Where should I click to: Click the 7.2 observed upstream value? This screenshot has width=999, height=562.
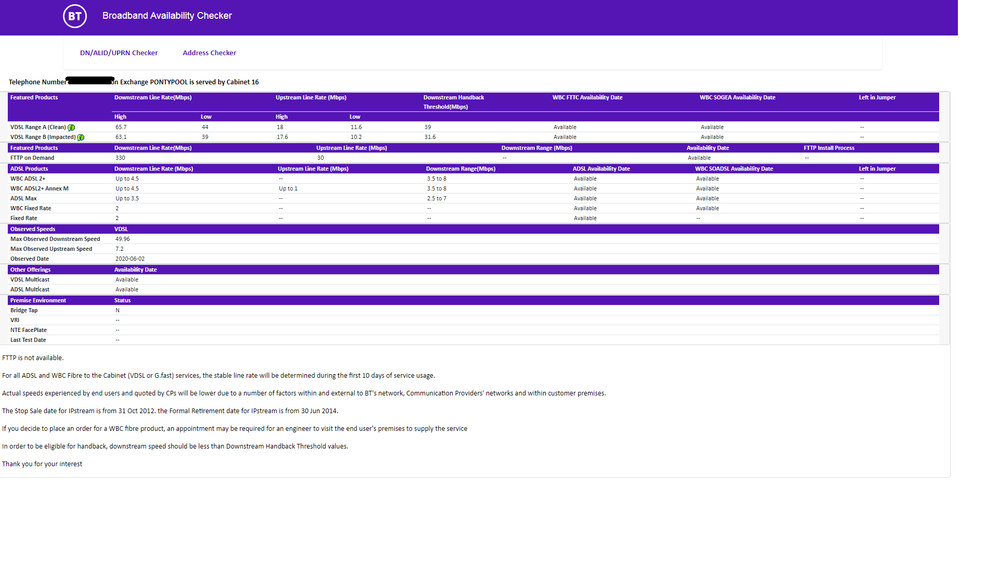[x=119, y=249]
